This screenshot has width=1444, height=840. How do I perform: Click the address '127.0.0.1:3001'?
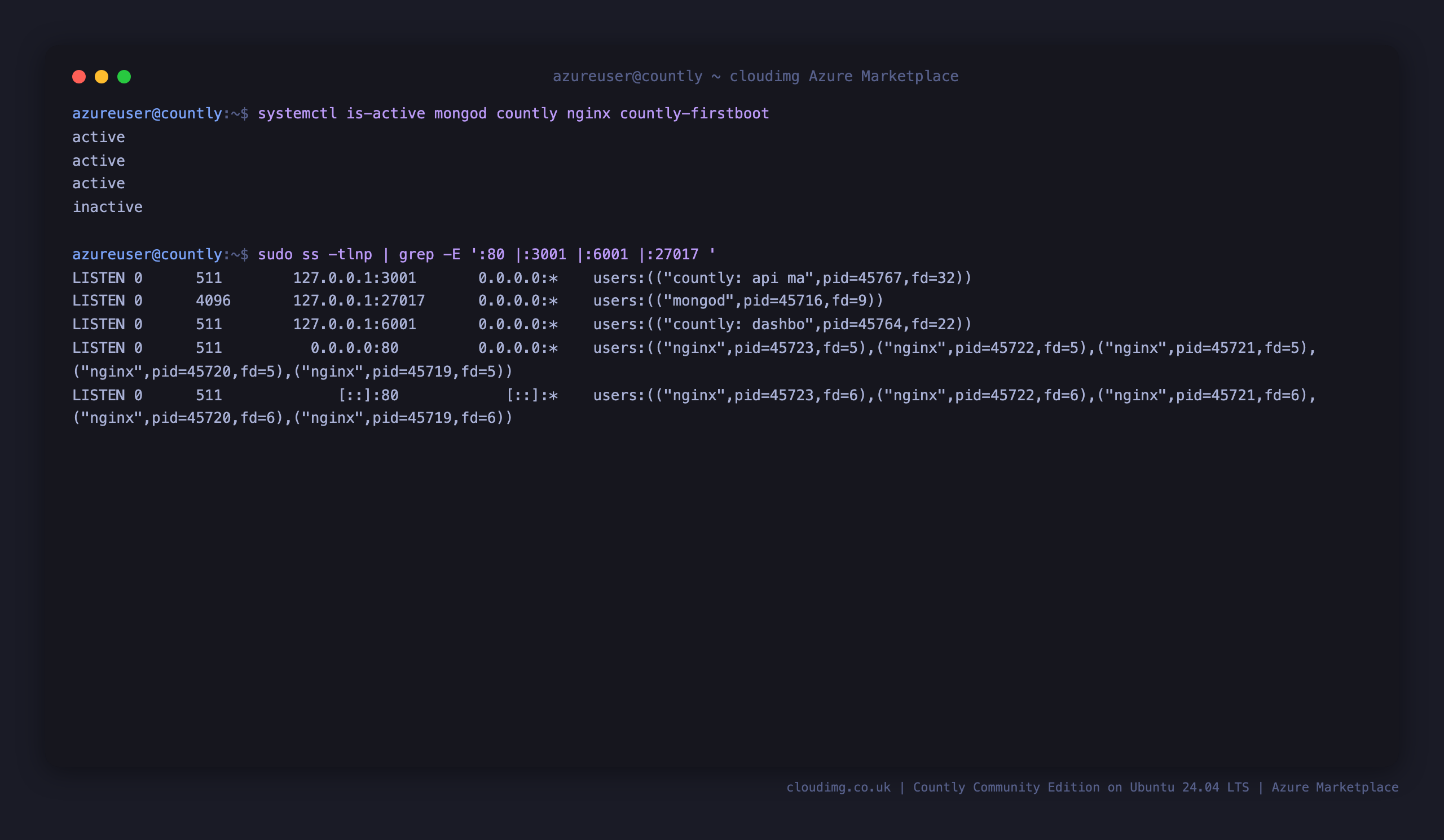click(355, 278)
